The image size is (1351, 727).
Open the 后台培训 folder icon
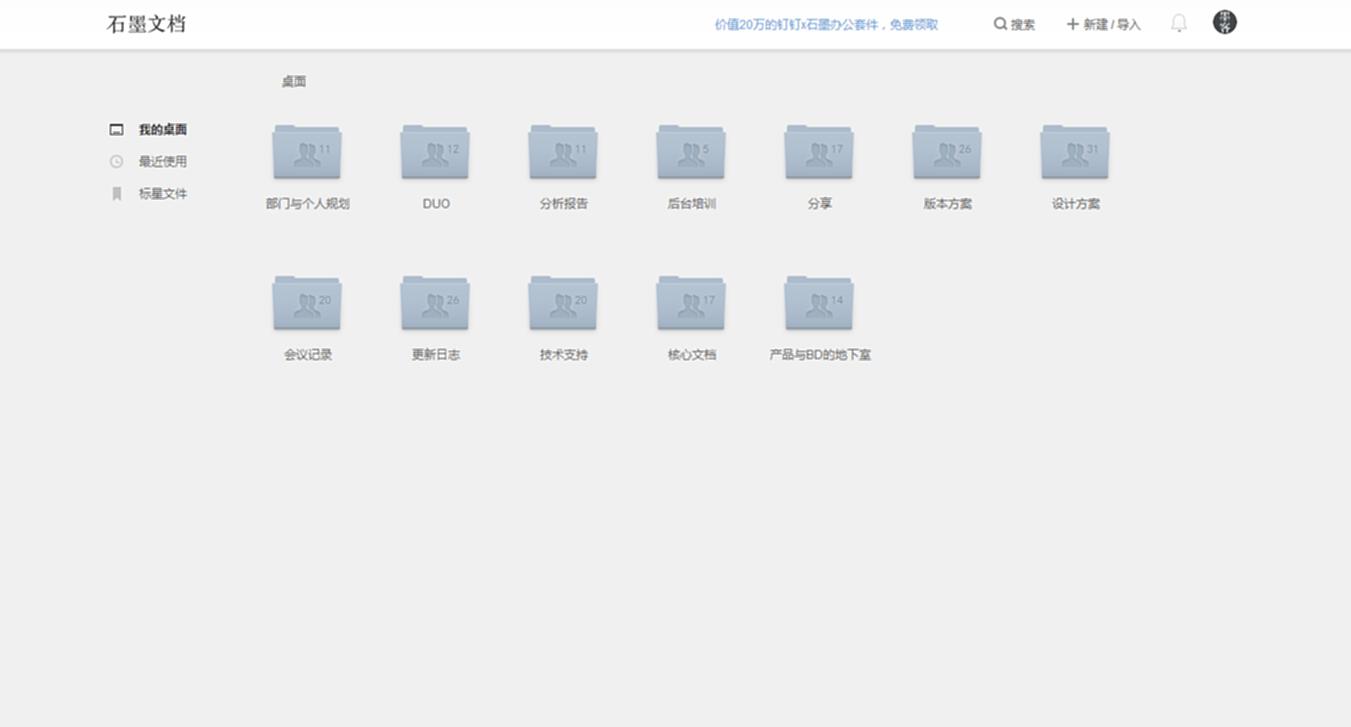coord(691,152)
